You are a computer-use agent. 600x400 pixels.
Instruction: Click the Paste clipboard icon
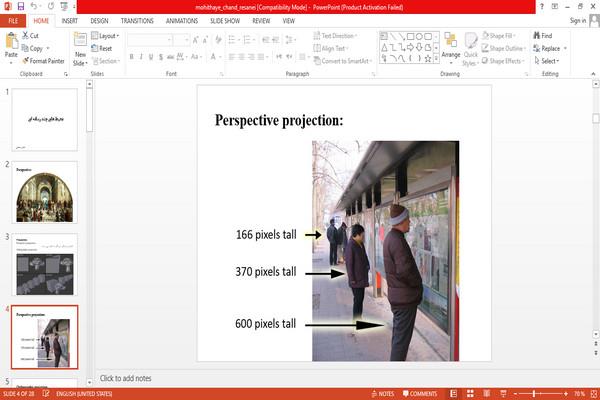click(11, 41)
